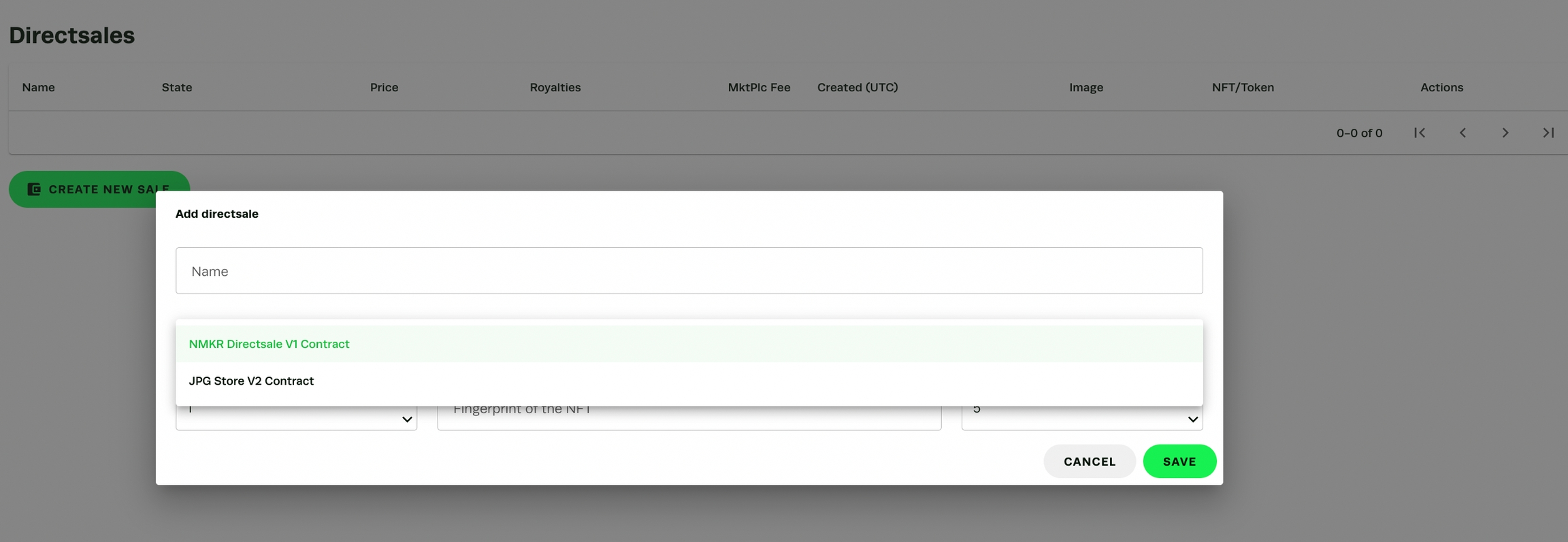Viewport: 1568px width, 542px height.
Task: Click the next page arrow
Action: tap(1505, 133)
